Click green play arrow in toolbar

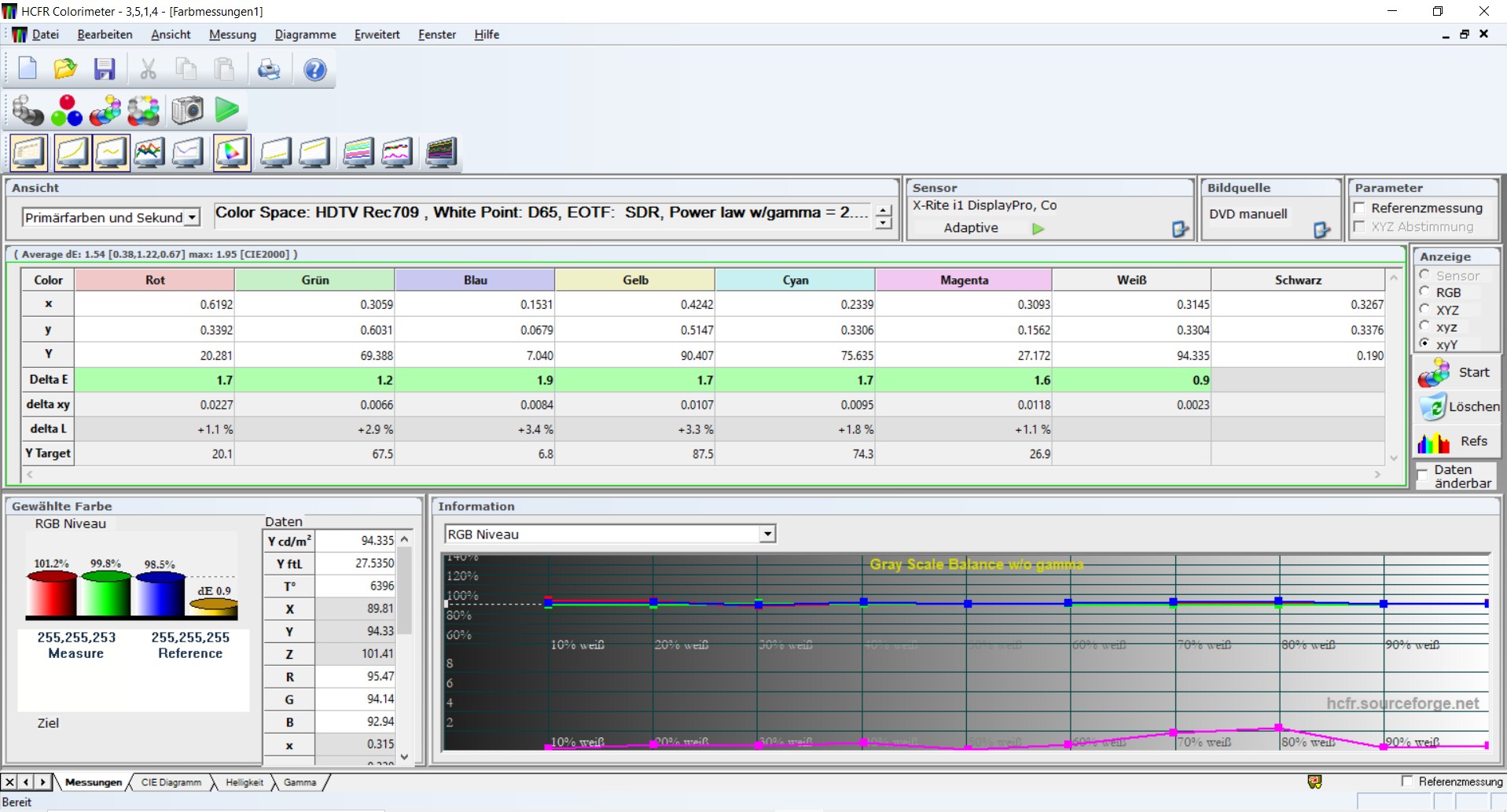227,110
